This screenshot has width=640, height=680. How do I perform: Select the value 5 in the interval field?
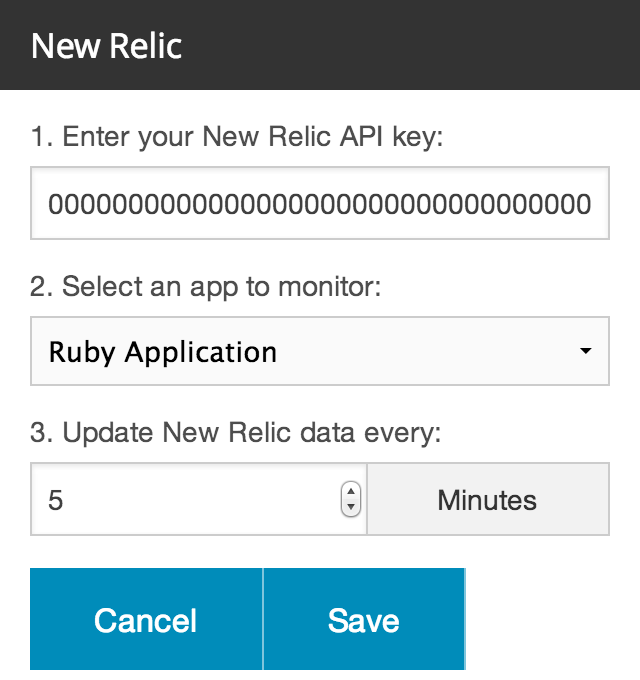click(56, 500)
